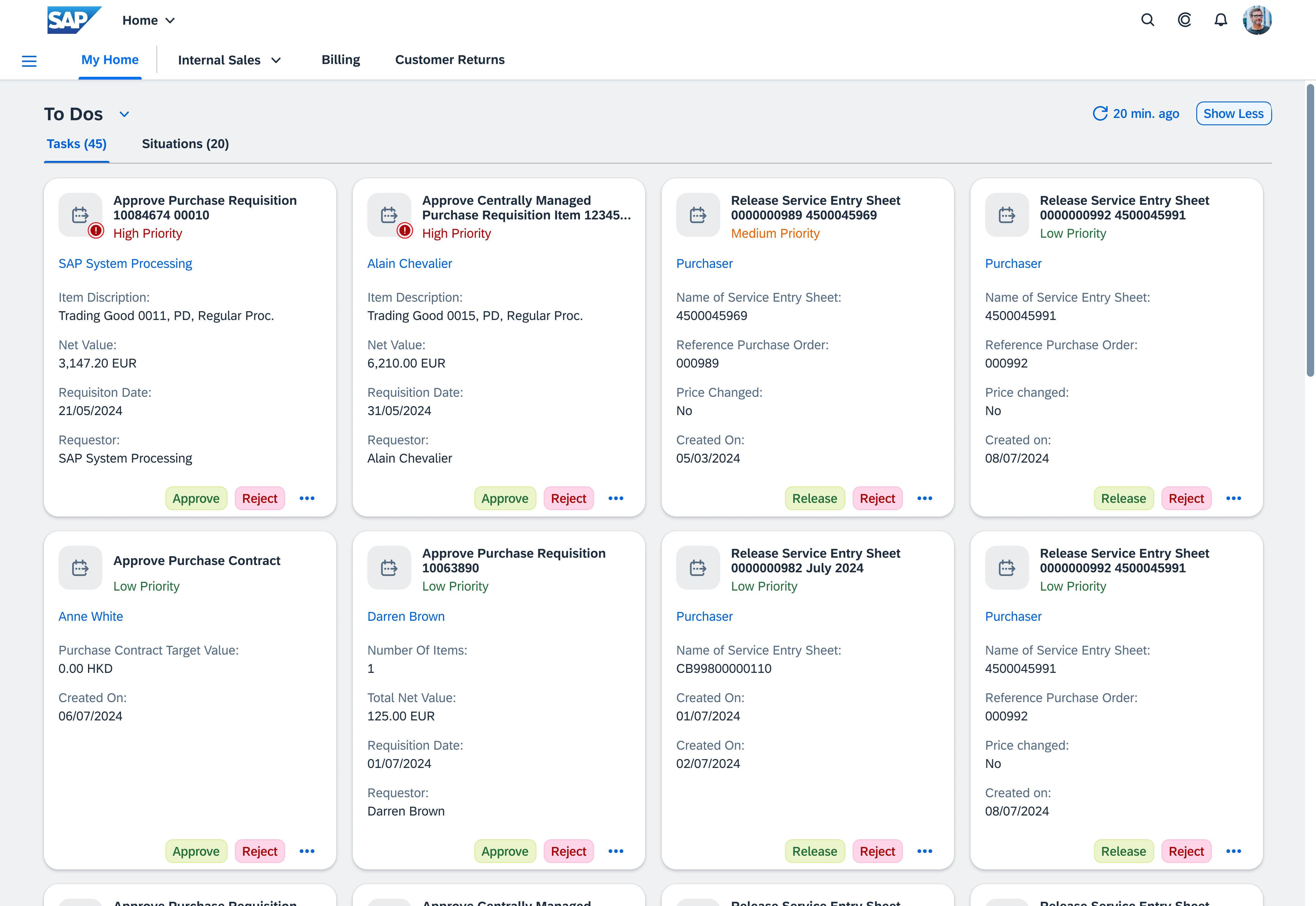This screenshot has width=1316, height=906.
Task: Click the 0.00 HKD target value
Action: click(x=85, y=669)
